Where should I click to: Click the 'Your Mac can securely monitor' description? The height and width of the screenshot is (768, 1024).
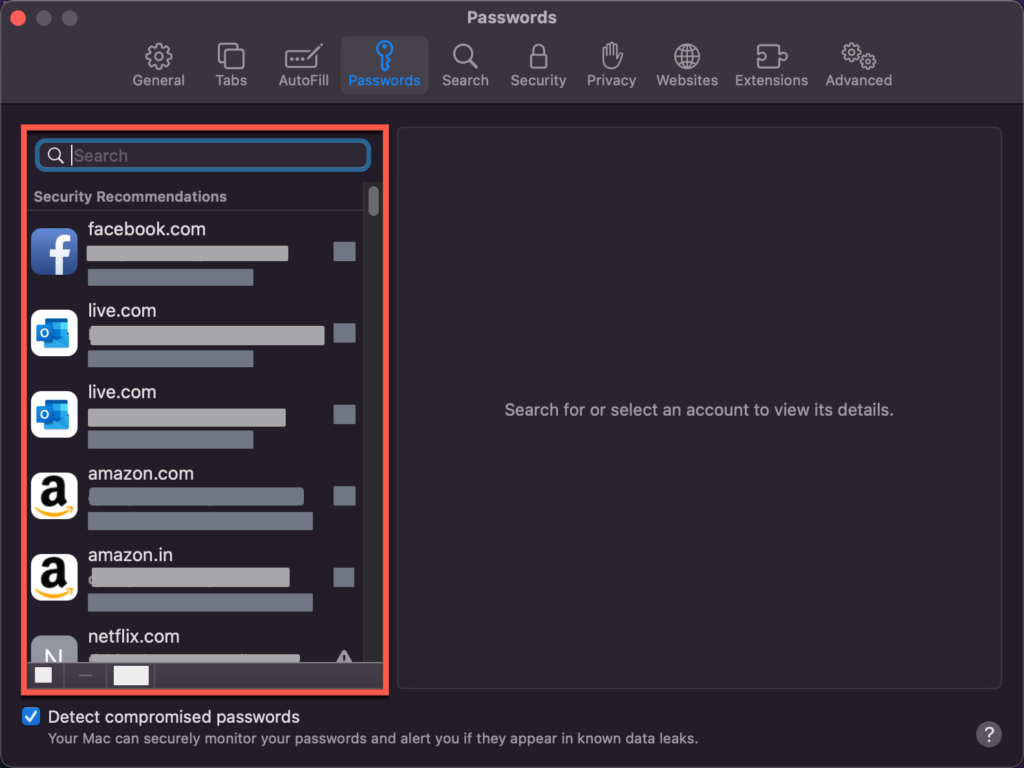coord(373,739)
